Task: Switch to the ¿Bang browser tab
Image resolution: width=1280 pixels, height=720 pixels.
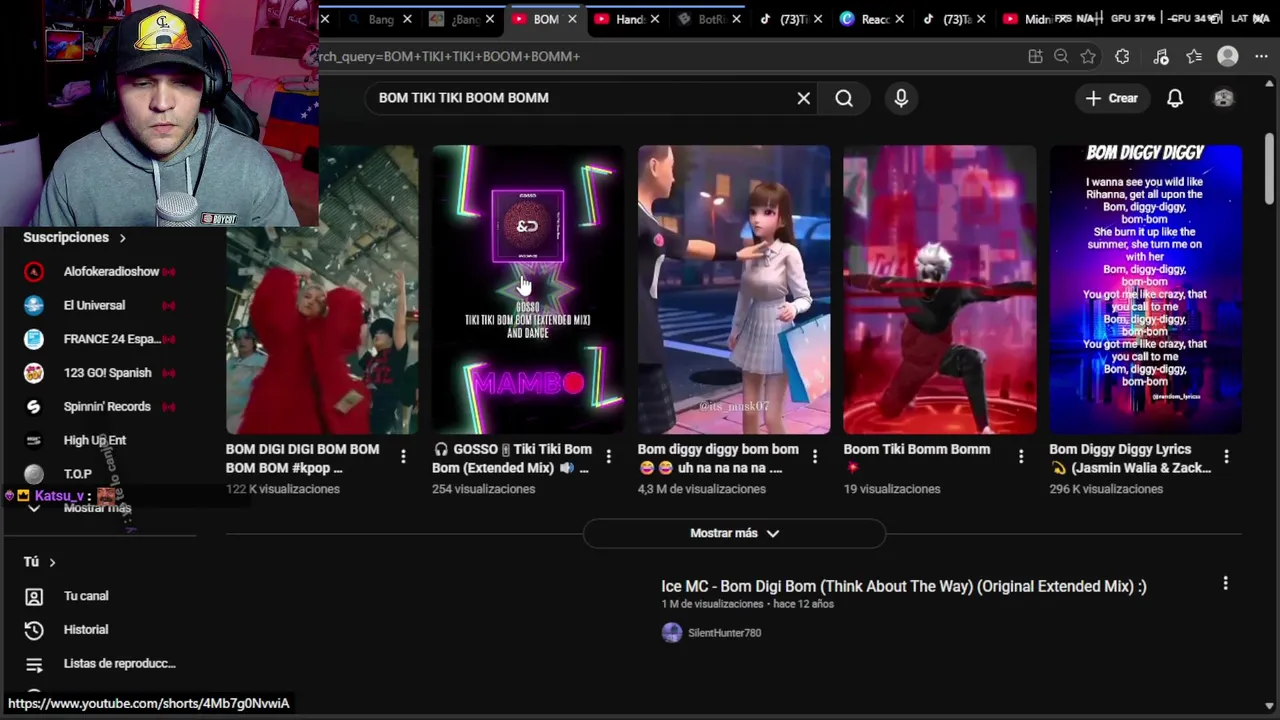Action: pyautogui.click(x=461, y=19)
